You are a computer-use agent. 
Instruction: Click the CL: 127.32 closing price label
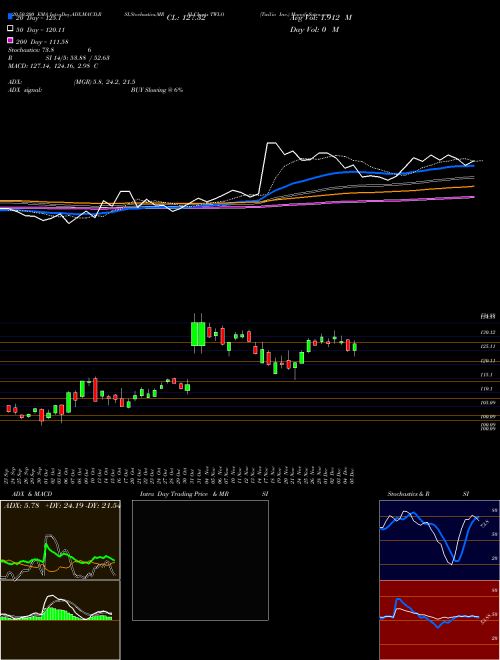(186, 18)
